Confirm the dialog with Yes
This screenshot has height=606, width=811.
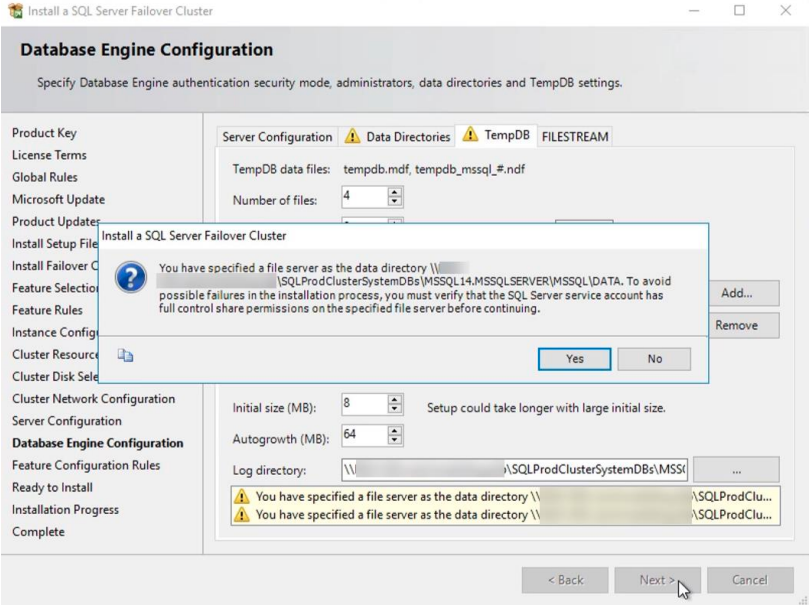574,359
